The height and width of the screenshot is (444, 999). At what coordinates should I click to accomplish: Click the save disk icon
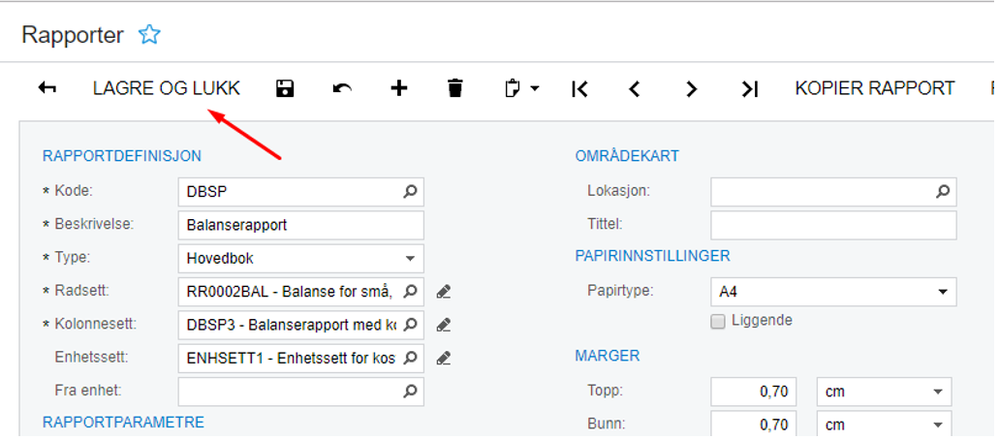tap(285, 88)
